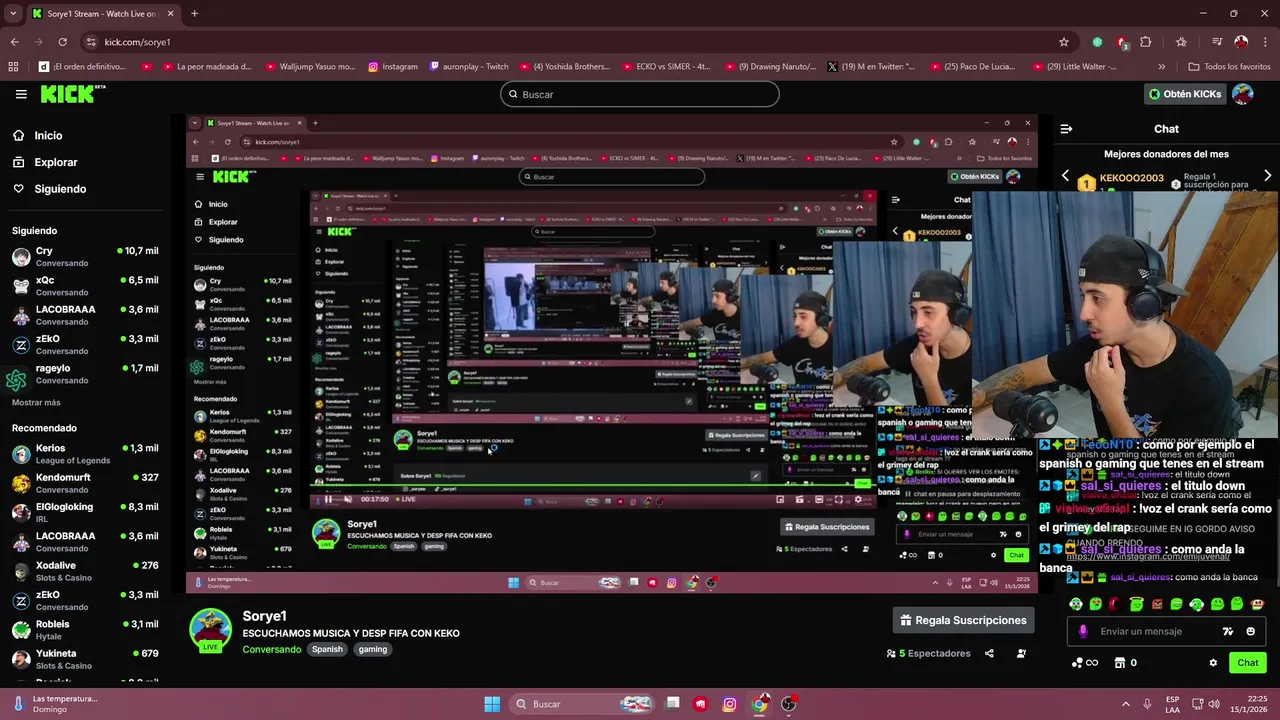Open the xQc channel in Siguiendo
The width and height of the screenshot is (1280, 720).
coord(85,286)
